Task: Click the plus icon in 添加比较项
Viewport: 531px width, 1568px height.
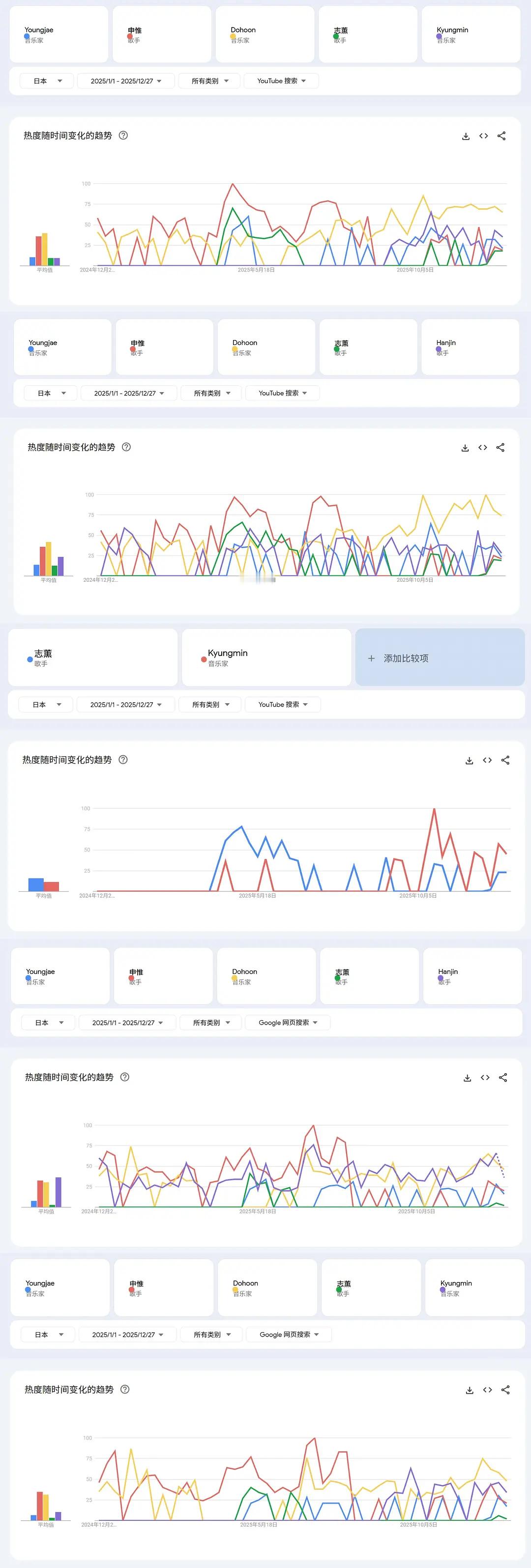Action: (372, 658)
